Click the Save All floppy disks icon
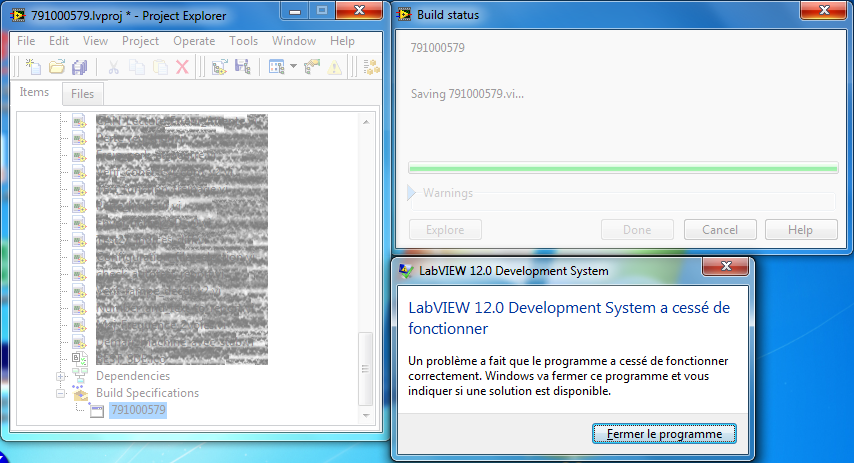The height and width of the screenshot is (463, 854). pos(80,67)
